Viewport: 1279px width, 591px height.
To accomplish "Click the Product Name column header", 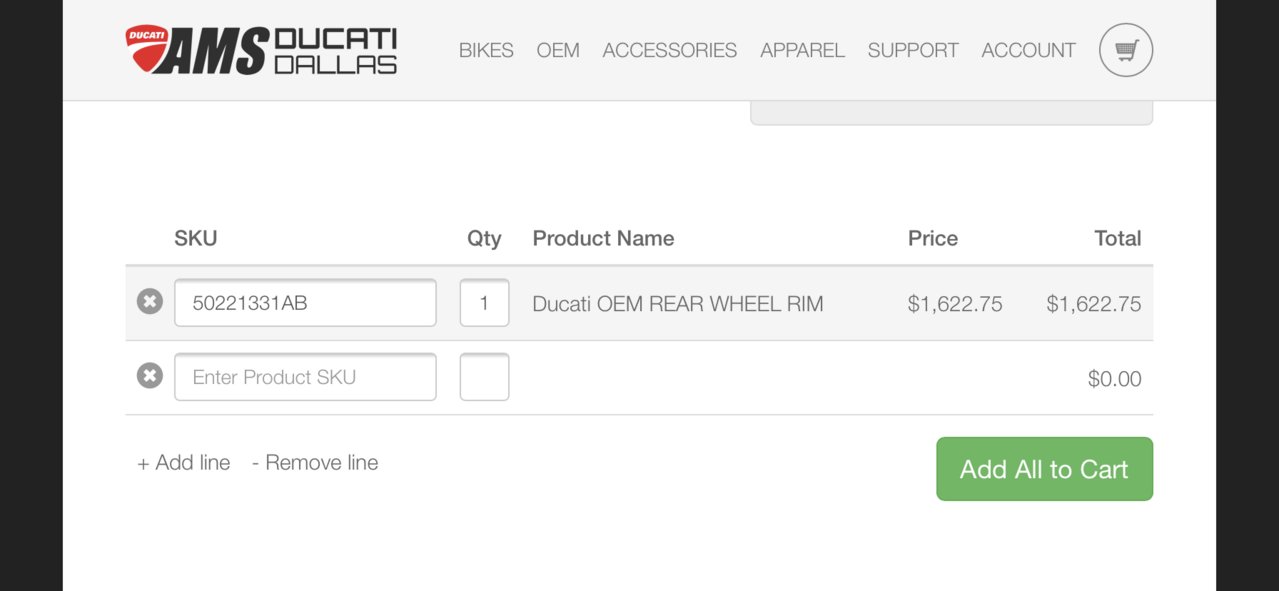I will click(603, 238).
